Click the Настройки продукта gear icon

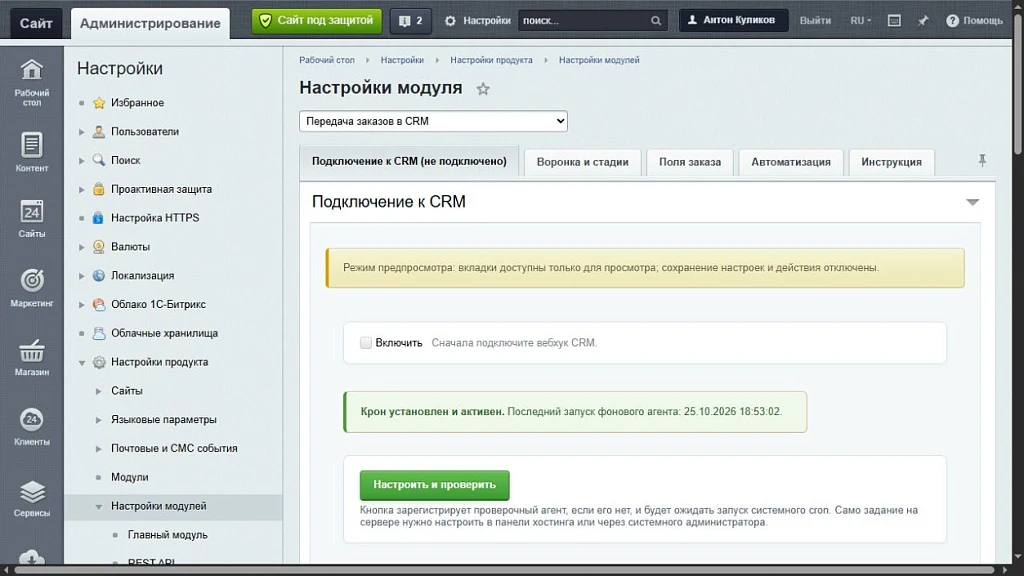[99, 362]
